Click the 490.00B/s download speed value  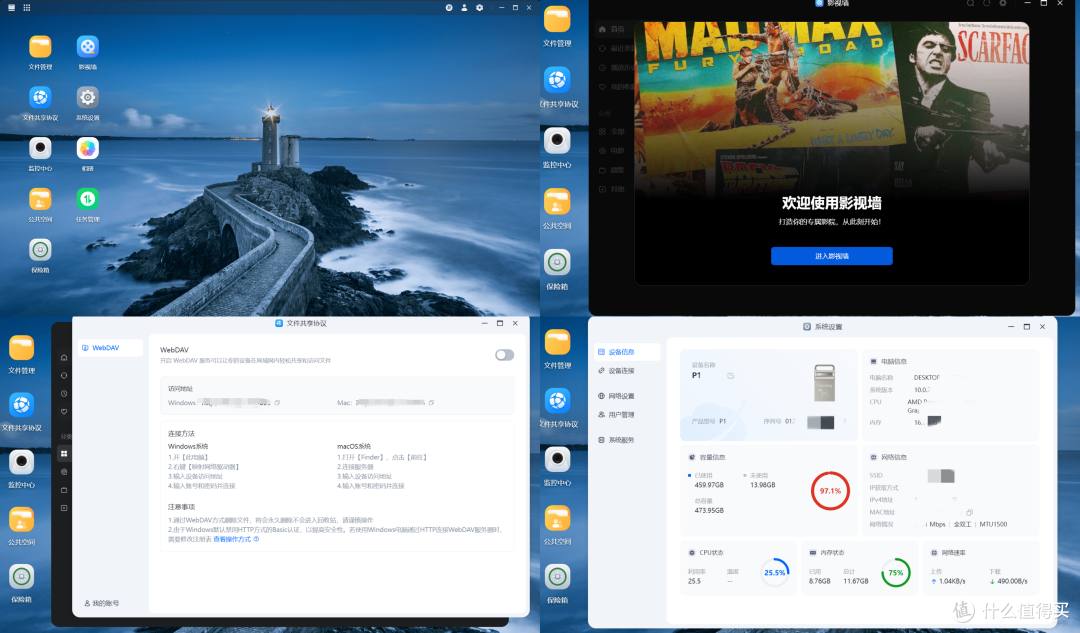1012,581
